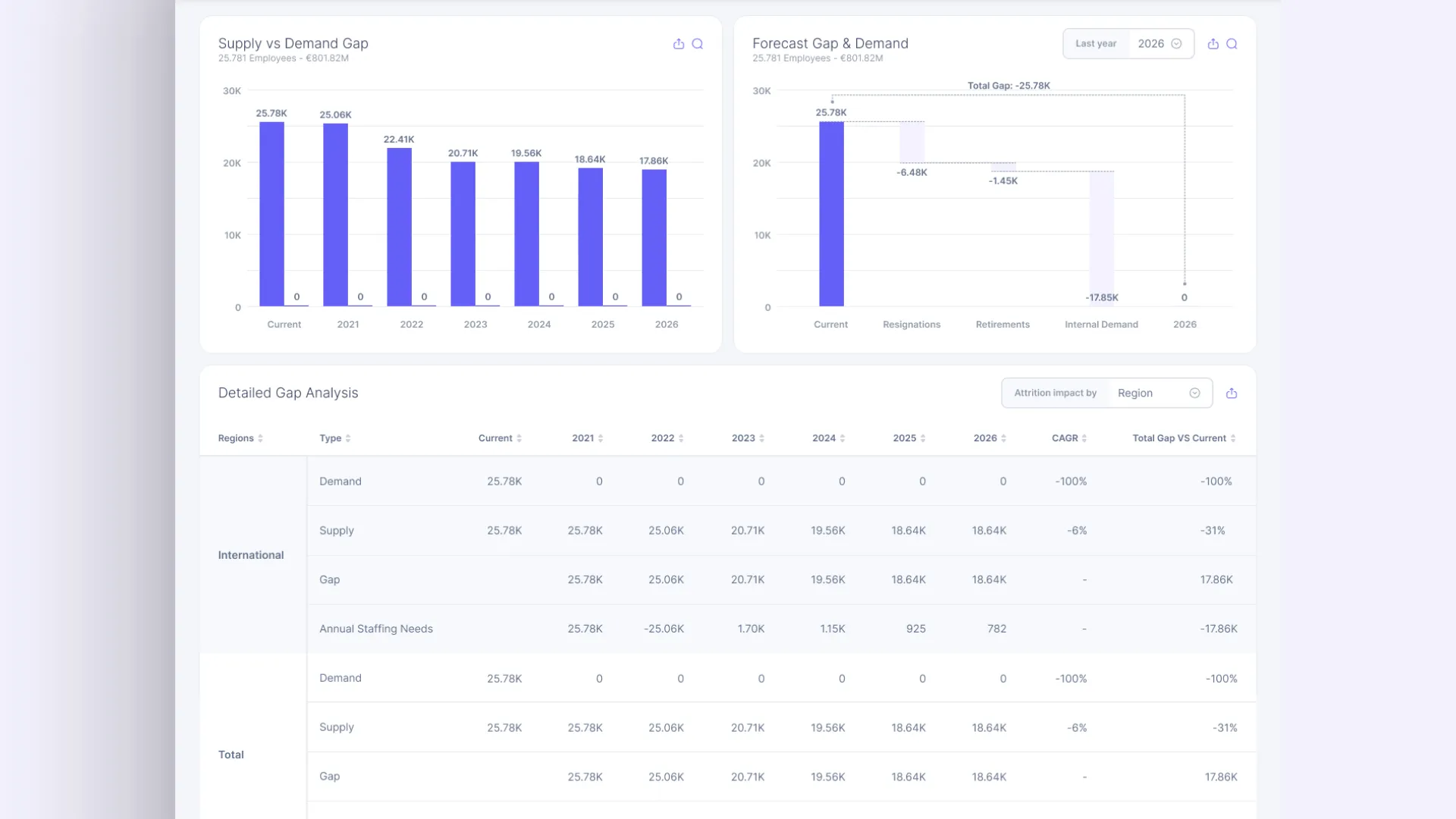Click the 782 Annual Staffing Needs 2026 value
This screenshot has height=819, width=1456.
(x=997, y=629)
